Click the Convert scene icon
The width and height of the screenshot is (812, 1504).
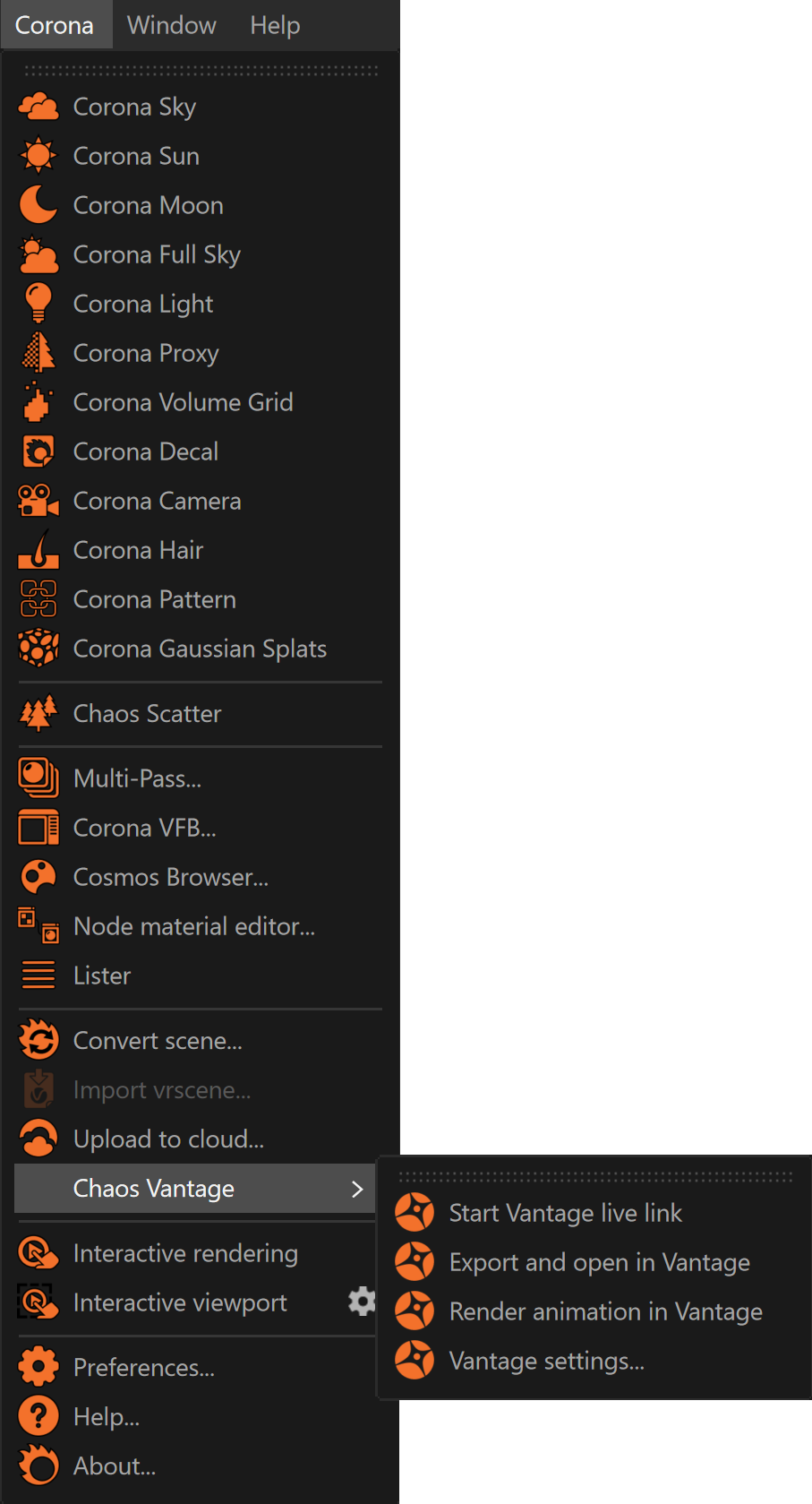click(x=38, y=1040)
